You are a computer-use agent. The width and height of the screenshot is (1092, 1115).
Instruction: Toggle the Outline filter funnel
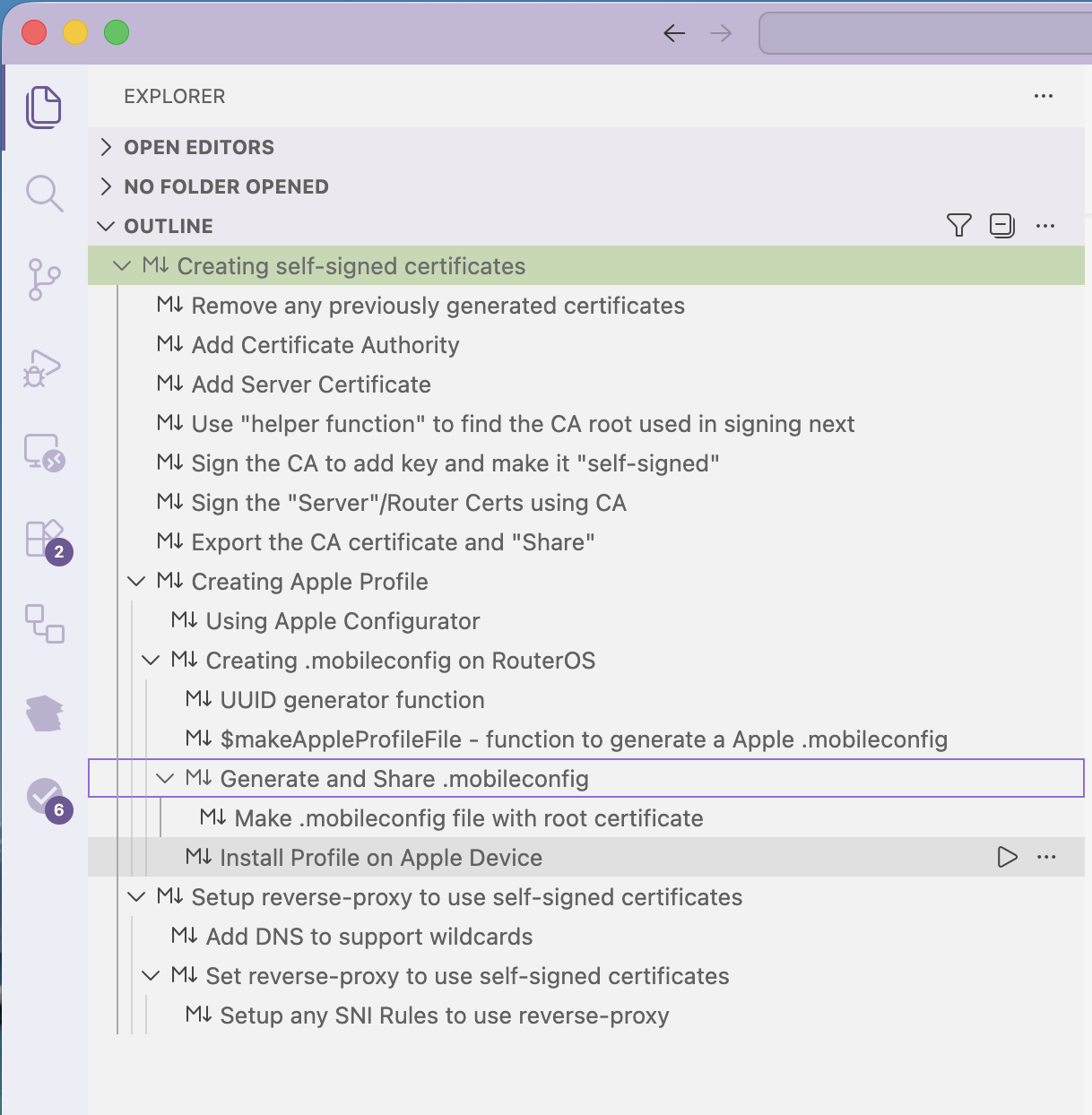click(x=958, y=225)
